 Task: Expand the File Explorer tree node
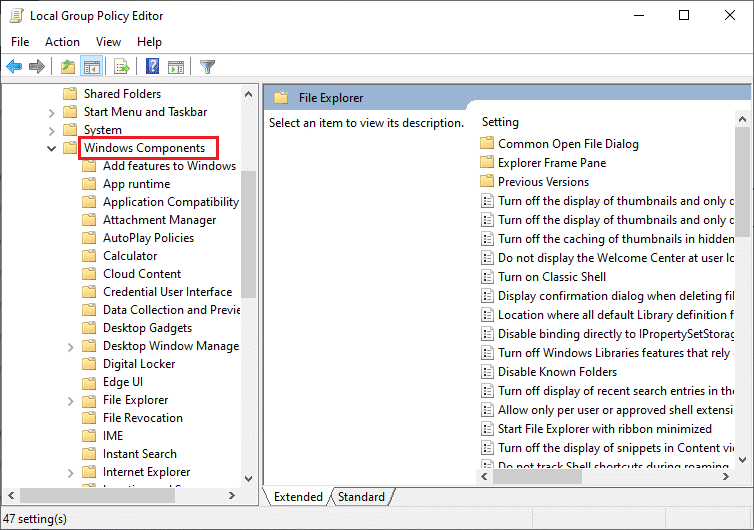pos(71,401)
